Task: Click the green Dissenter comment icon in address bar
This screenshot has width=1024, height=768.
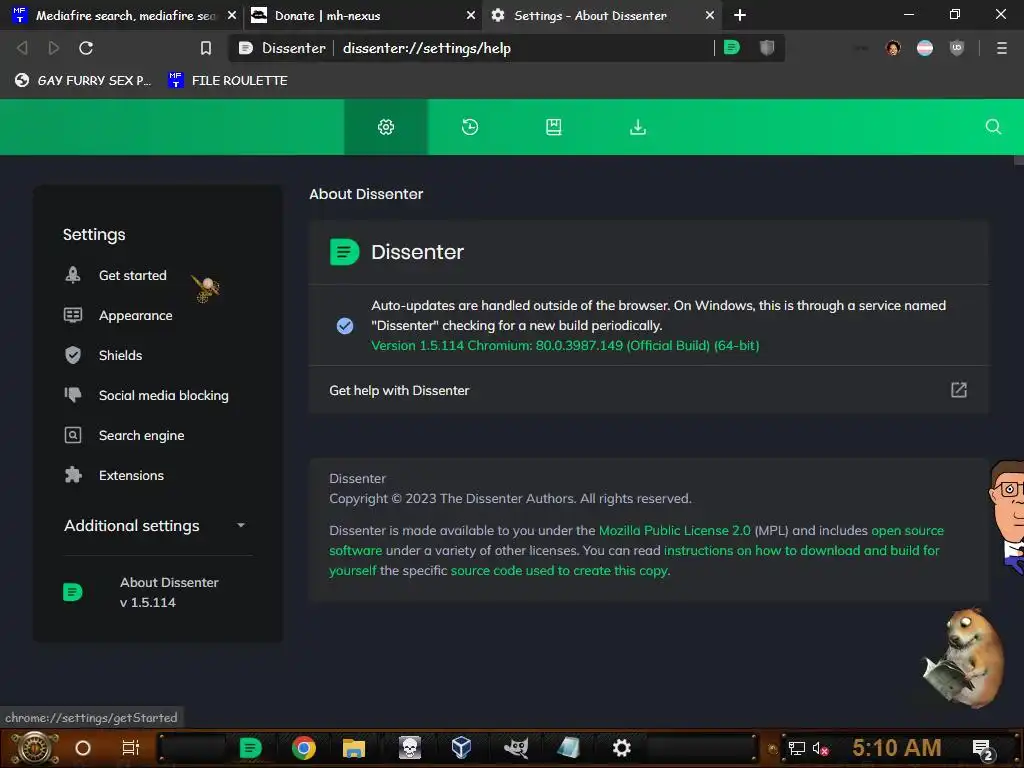Action: tap(732, 48)
